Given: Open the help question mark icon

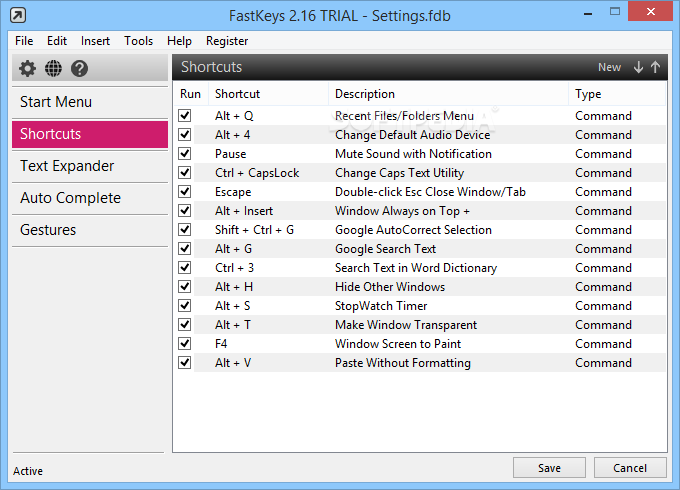Looking at the screenshot, I should point(79,68).
